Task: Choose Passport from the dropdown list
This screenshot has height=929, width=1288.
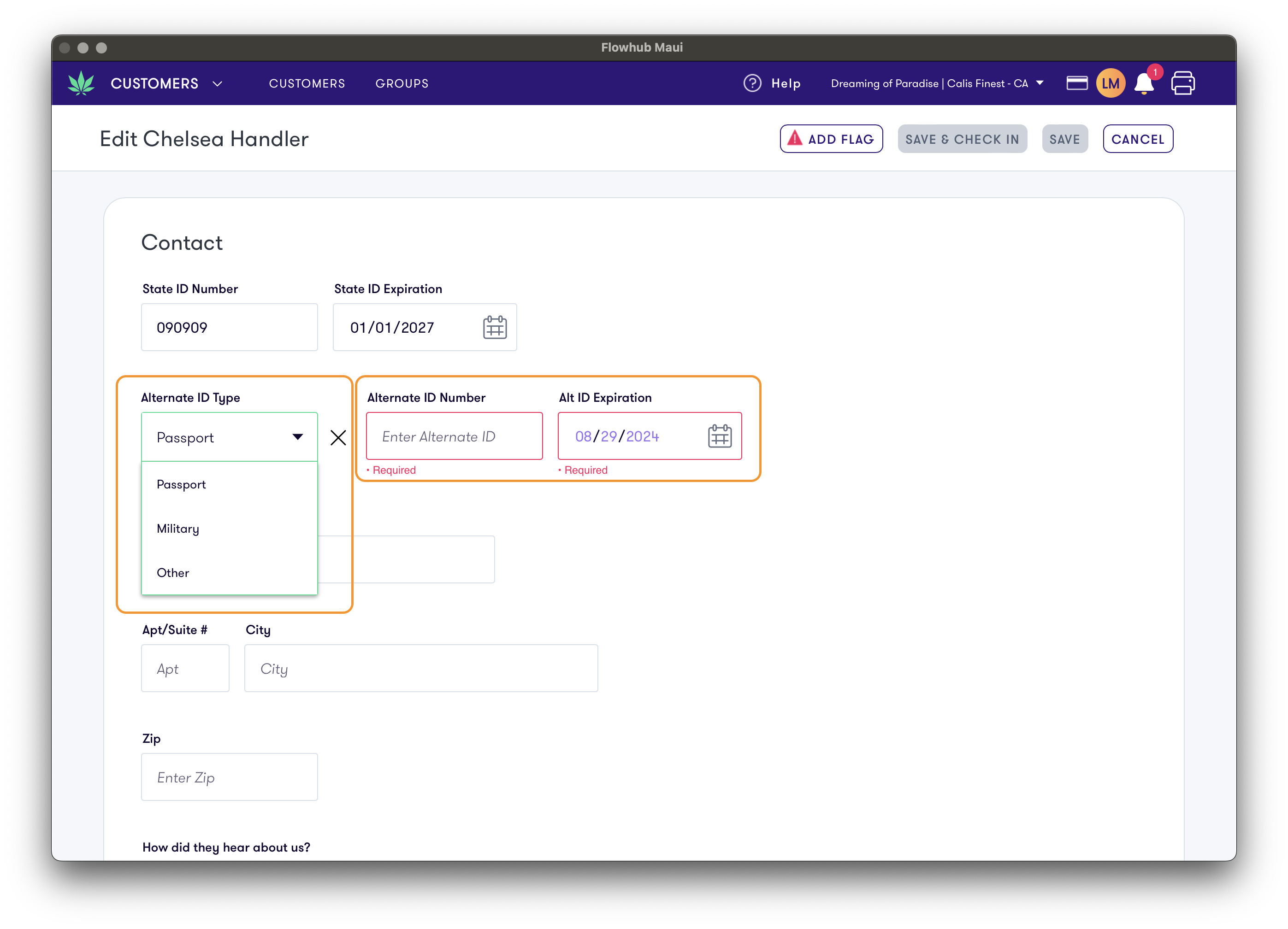Action: click(x=230, y=484)
